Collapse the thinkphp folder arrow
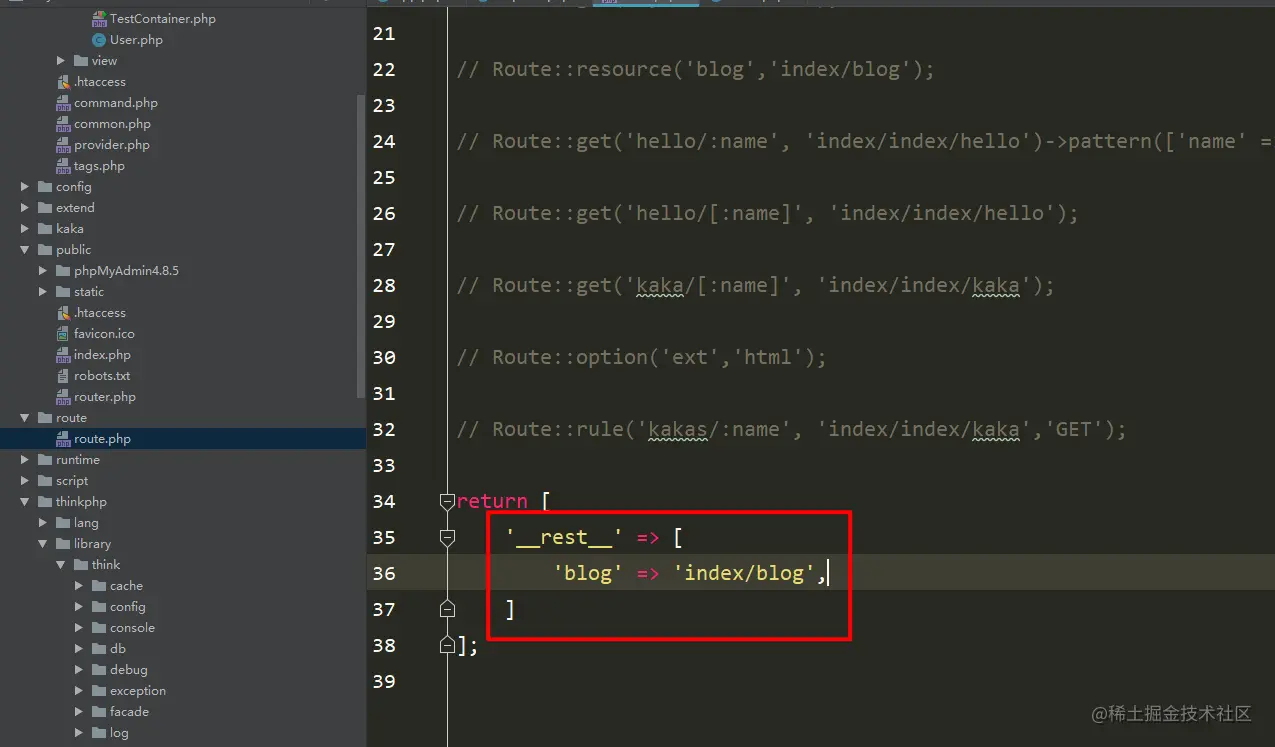 click(x=25, y=502)
